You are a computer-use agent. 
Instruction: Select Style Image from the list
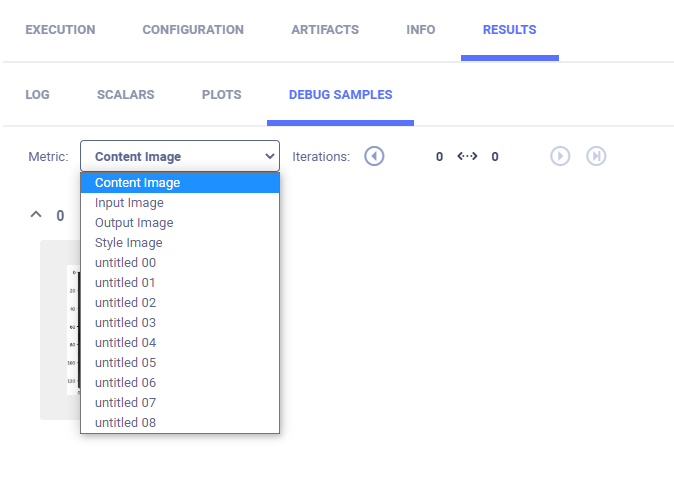tap(128, 243)
